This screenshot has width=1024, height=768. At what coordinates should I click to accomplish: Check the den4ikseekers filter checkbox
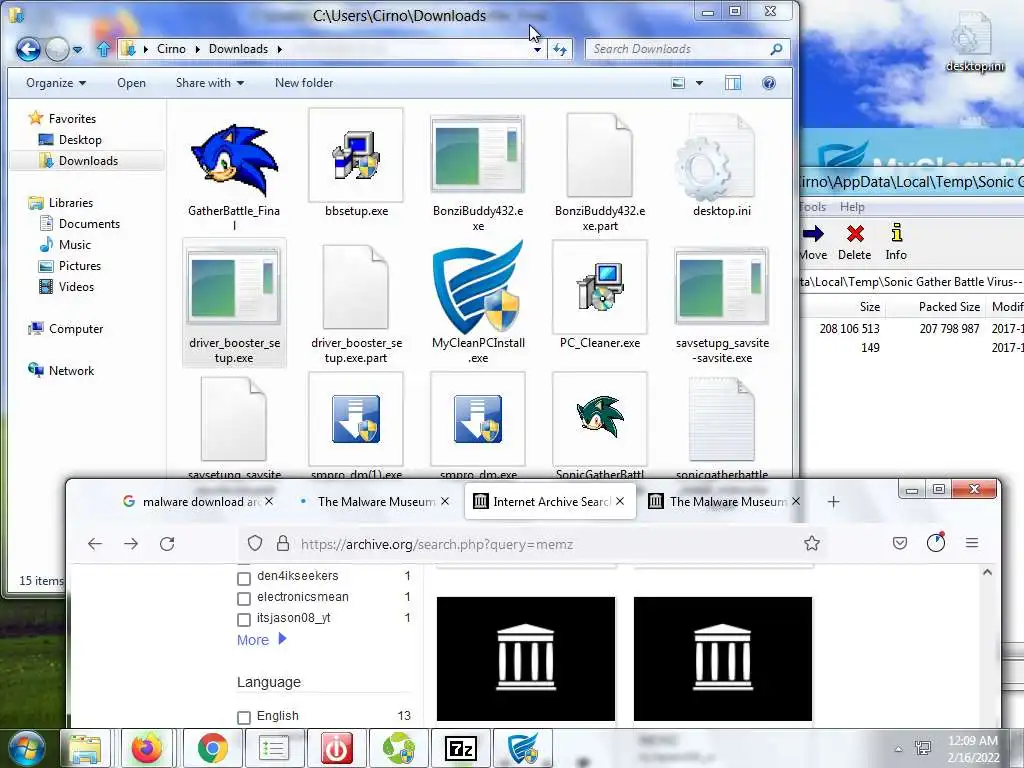(244, 578)
